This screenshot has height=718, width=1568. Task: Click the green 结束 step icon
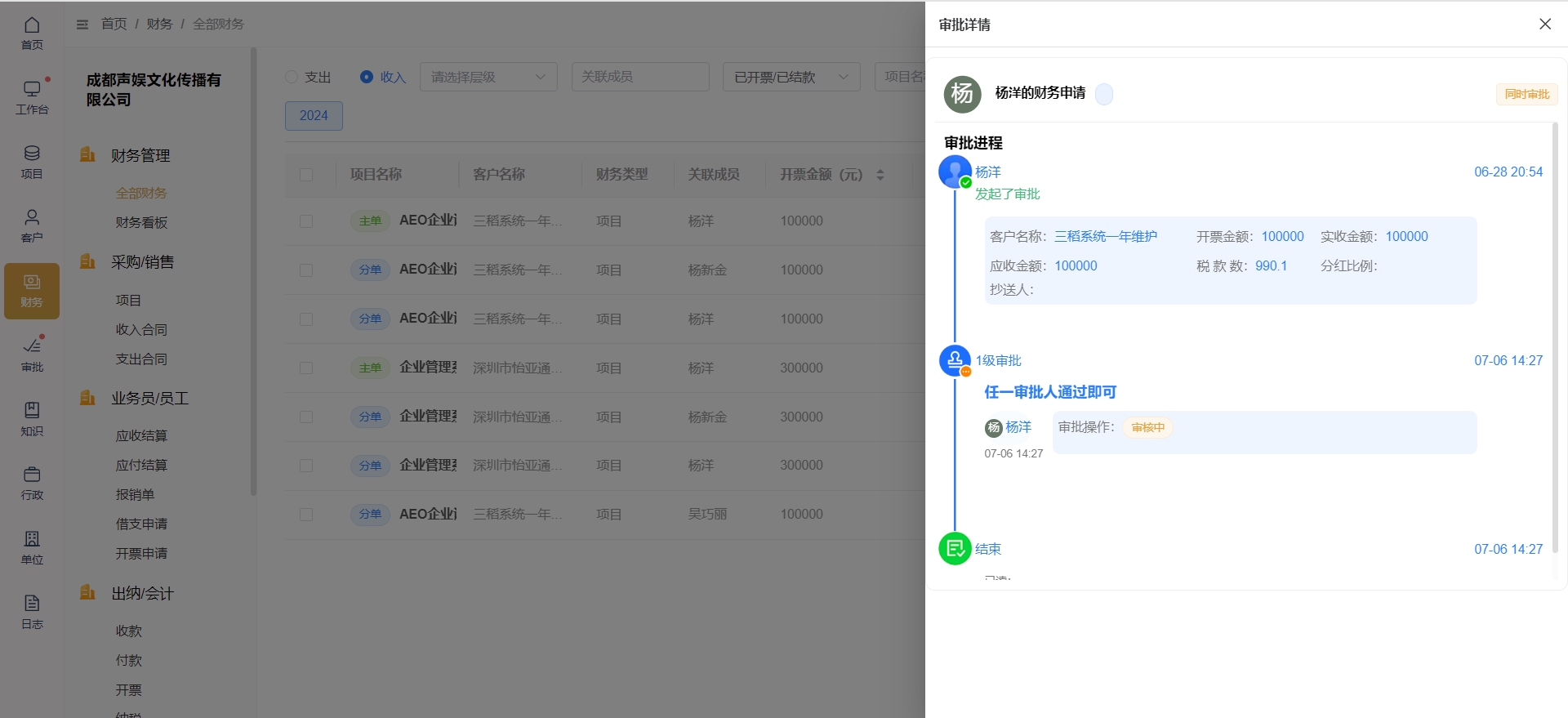pos(955,549)
